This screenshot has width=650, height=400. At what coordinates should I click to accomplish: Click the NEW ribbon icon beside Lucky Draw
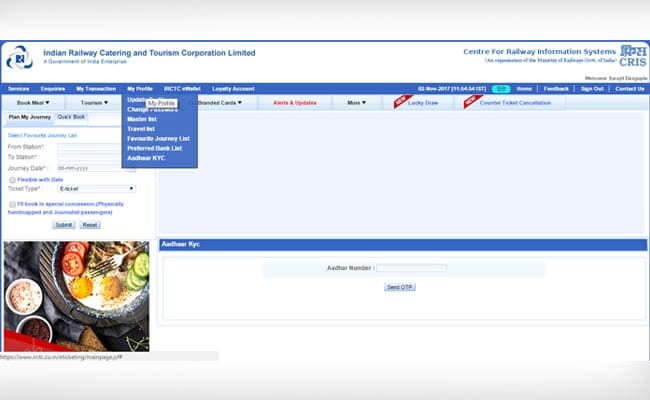coord(402,102)
